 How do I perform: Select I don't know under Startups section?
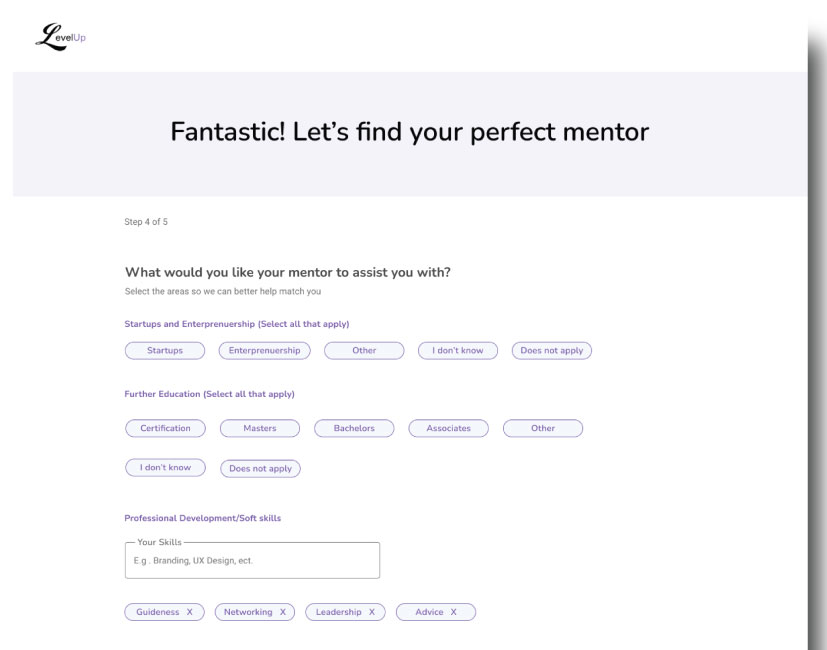tap(458, 351)
